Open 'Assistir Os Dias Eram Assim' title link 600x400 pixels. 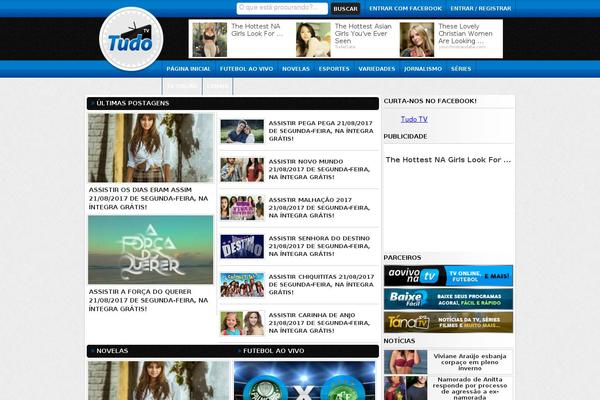pos(148,198)
